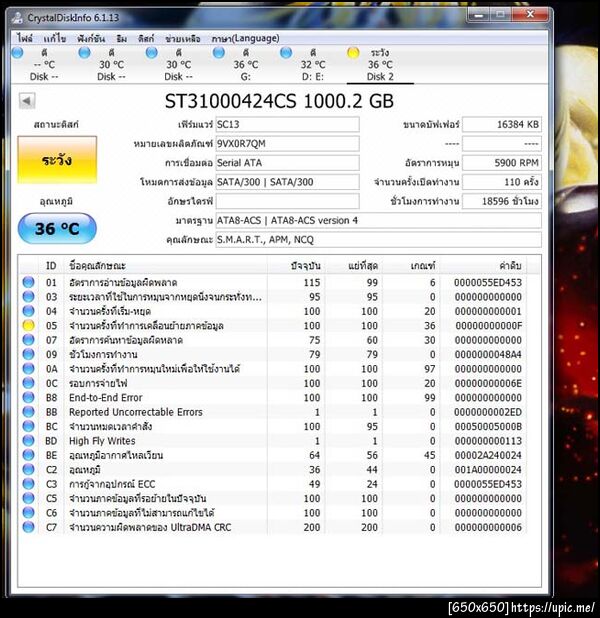600x618 pixels.
Task: Click the เกณฑ์ (Threshold) column header
Action: point(411,266)
